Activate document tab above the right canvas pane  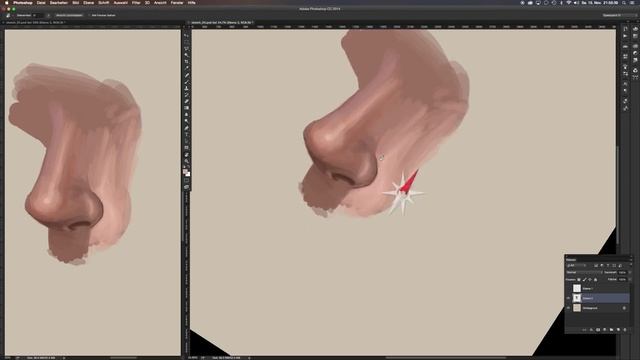coord(222,22)
